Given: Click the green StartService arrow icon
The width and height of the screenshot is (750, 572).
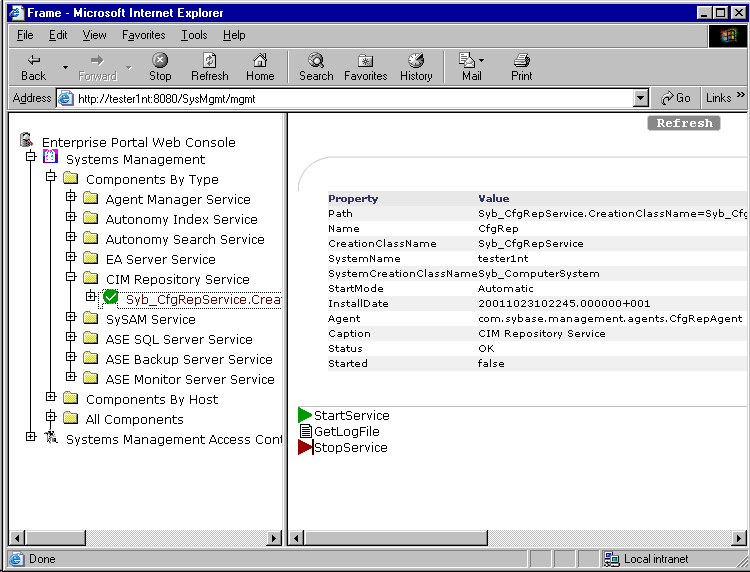Looking at the screenshot, I should [305, 415].
